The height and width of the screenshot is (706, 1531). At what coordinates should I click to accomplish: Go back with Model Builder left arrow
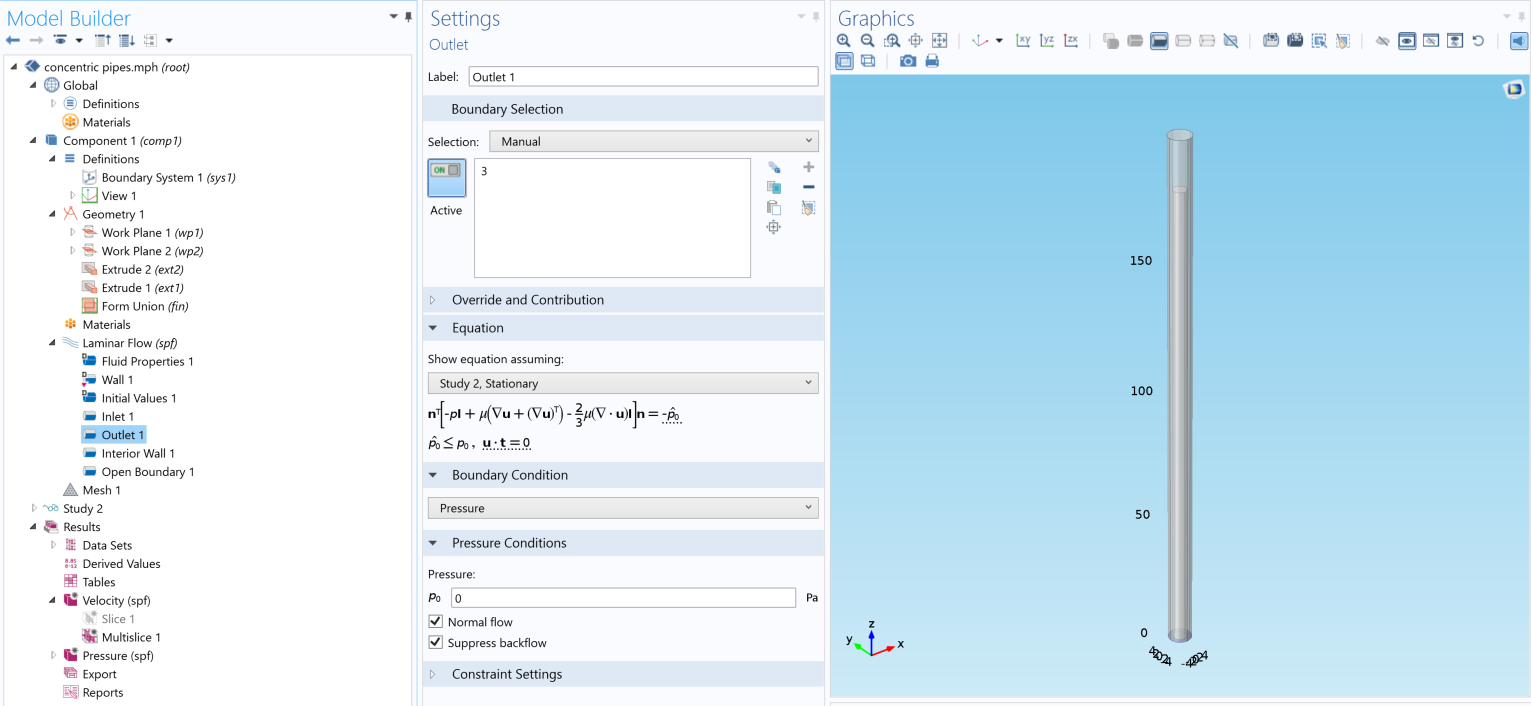(x=13, y=40)
